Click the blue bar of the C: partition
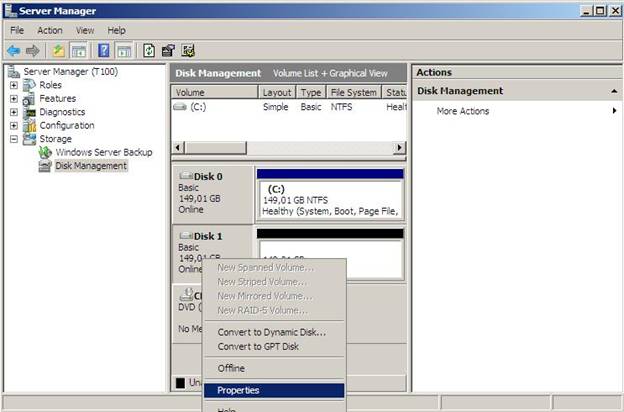 coord(330,174)
